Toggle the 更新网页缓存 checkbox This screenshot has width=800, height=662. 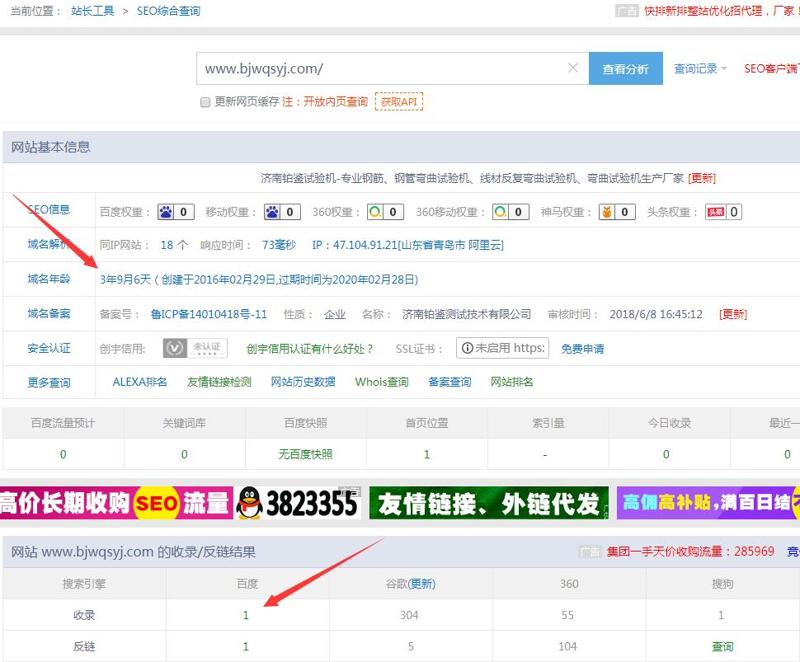point(205,103)
